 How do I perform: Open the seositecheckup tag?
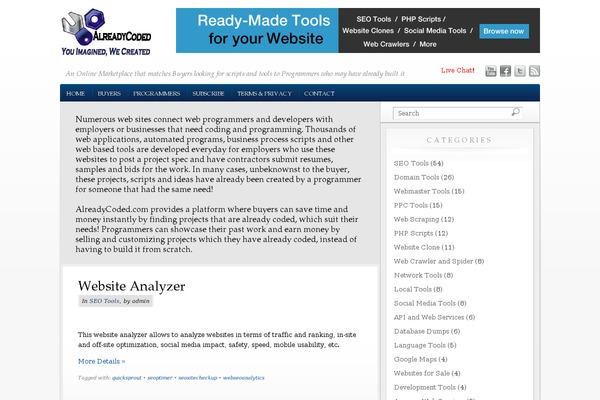click(x=197, y=378)
